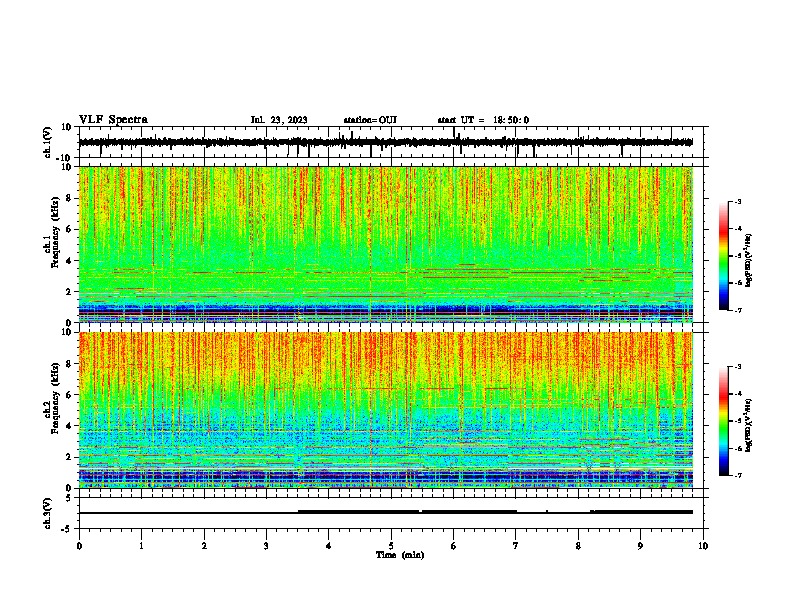Screen dimensions: 792x612
Task: Click the '-3' tick on ch.1 color bar
Action: point(738,202)
